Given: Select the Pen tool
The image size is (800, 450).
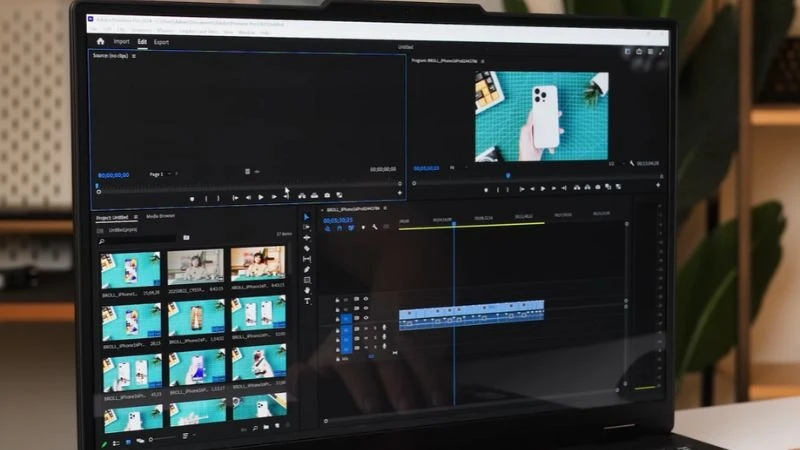Looking at the screenshot, I should 307,269.
